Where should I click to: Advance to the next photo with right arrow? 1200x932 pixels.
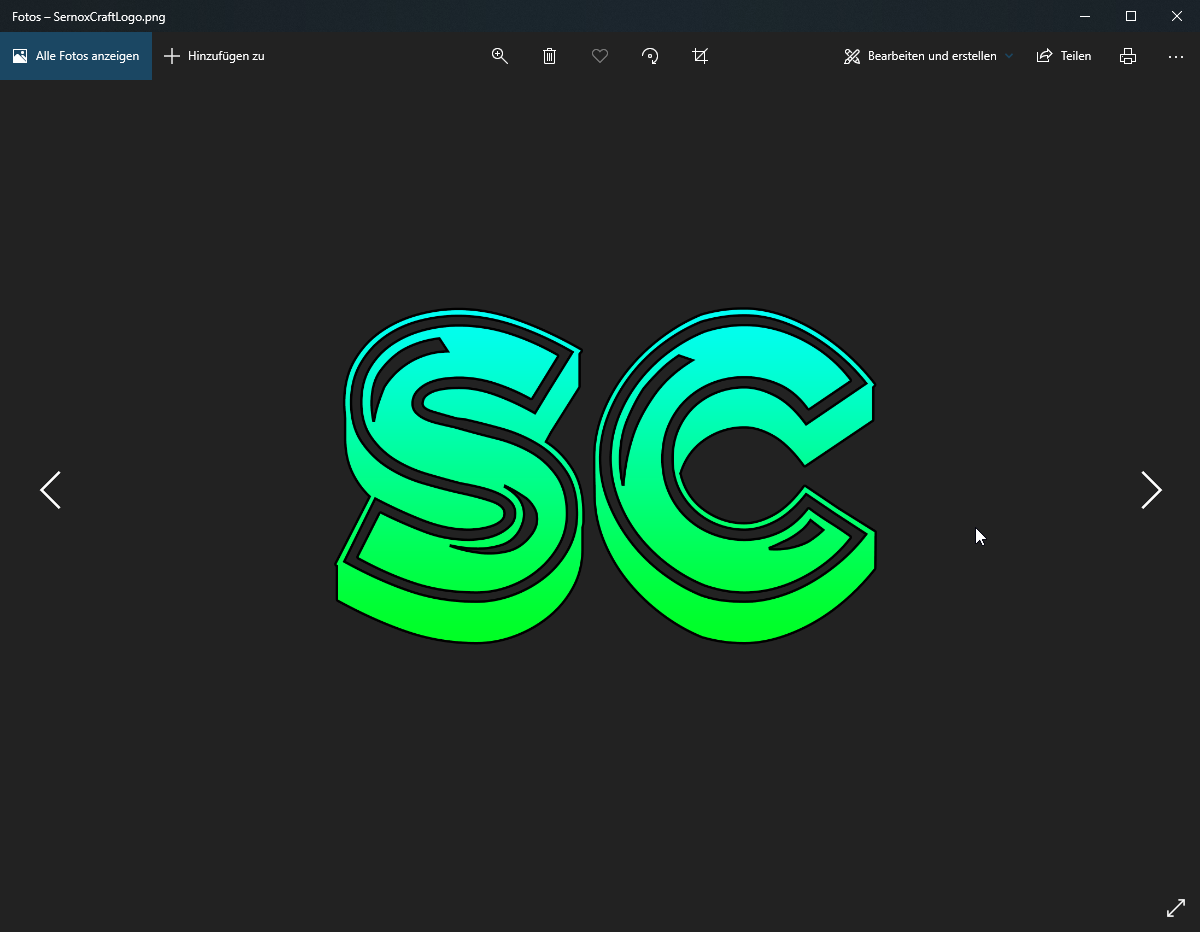(1151, 490)
